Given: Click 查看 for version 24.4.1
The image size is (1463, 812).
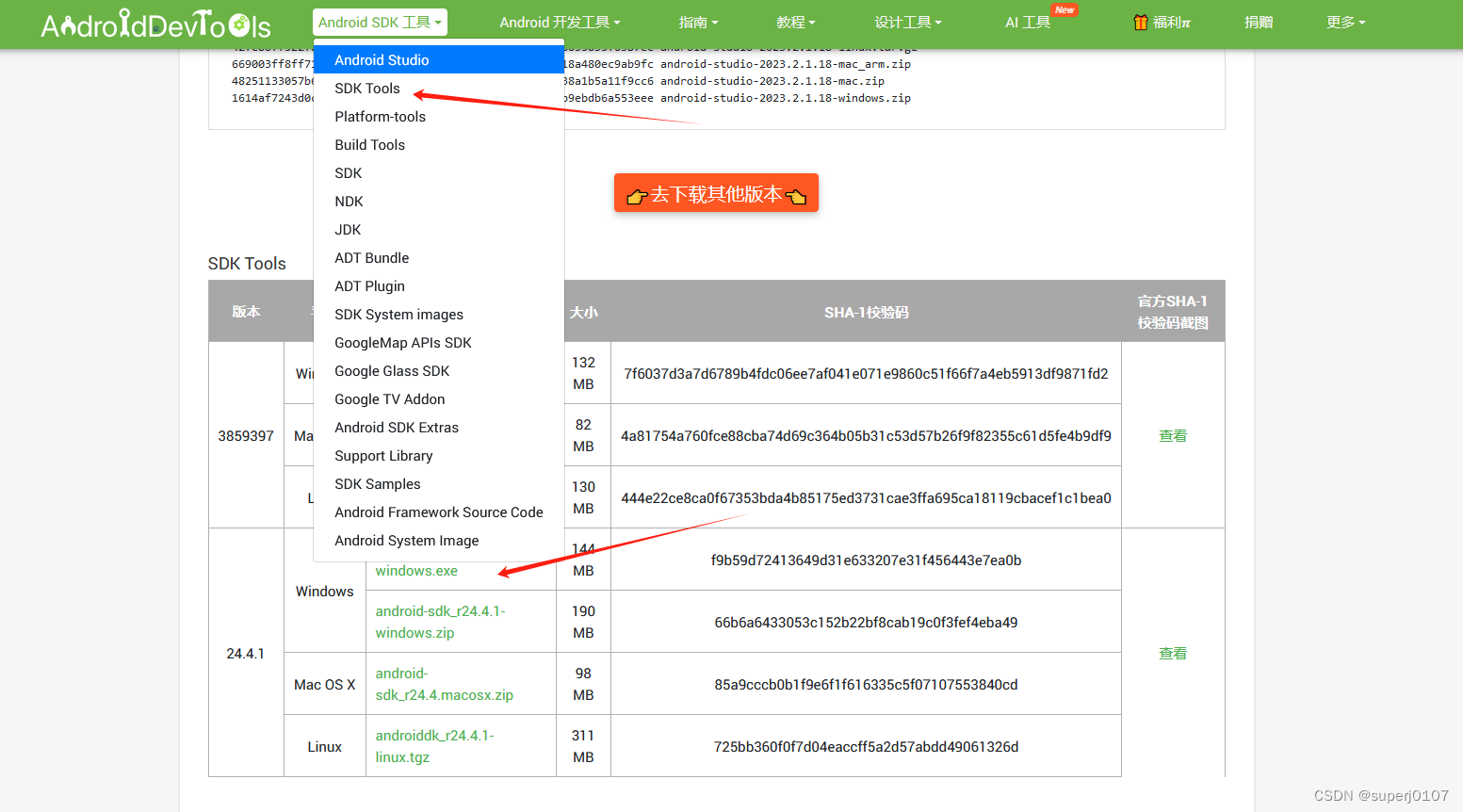Looking at the screenshot, I should 1173,653.
